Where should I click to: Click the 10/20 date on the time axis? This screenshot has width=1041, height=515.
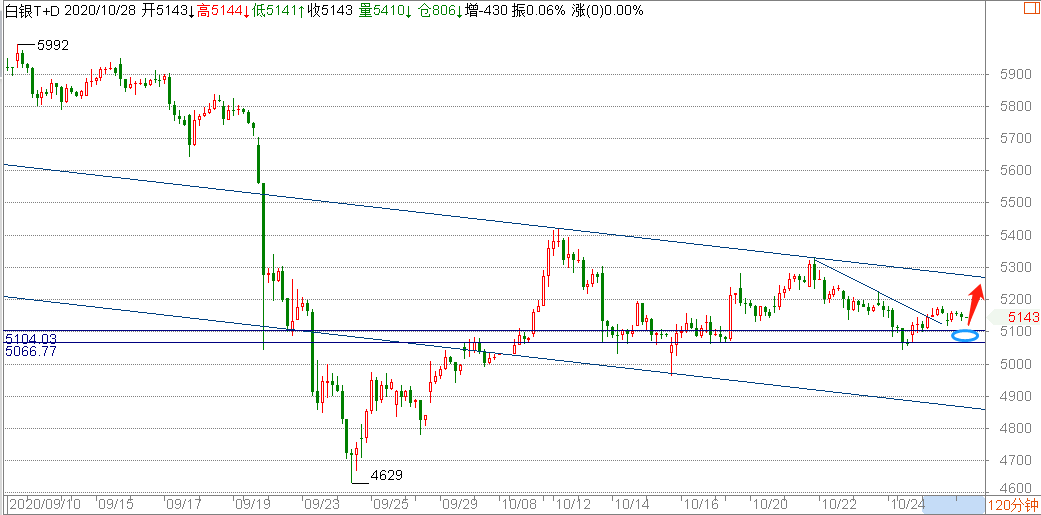(771, 504)
